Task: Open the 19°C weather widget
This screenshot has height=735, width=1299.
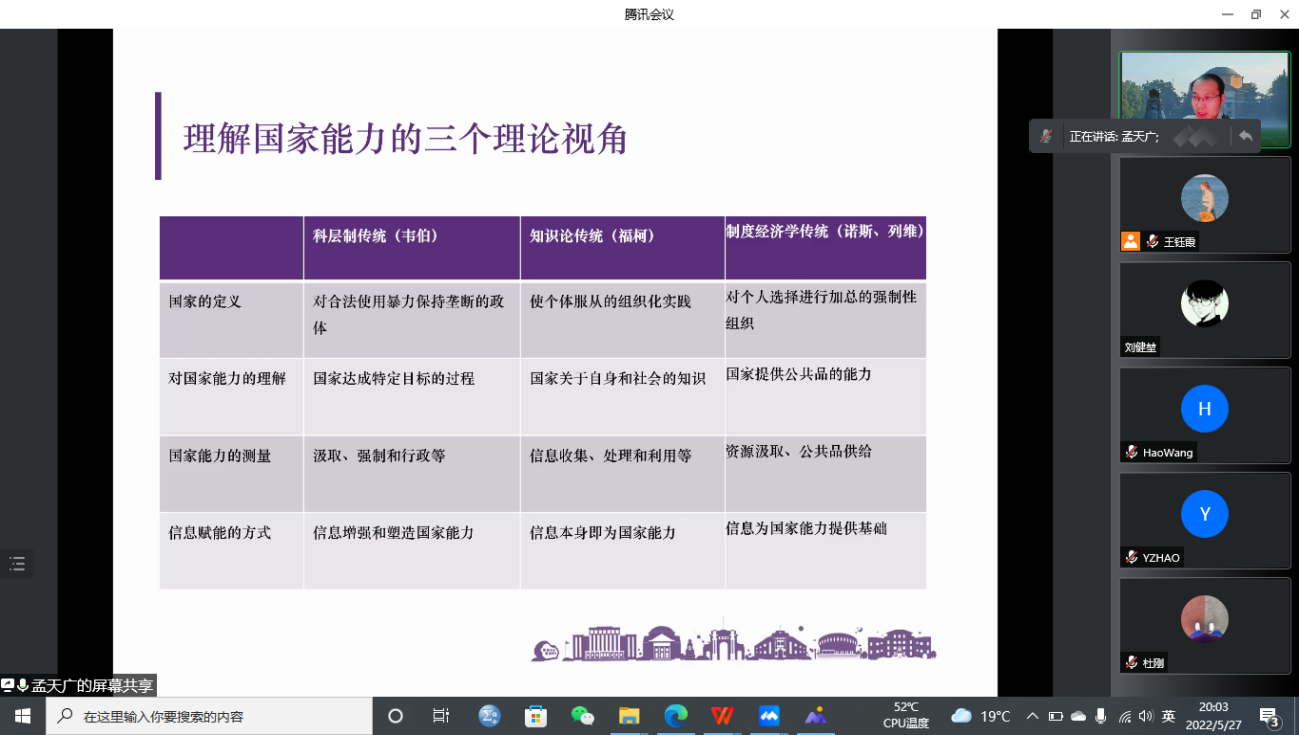Action: pyautogui.click(x=981, y=716)
